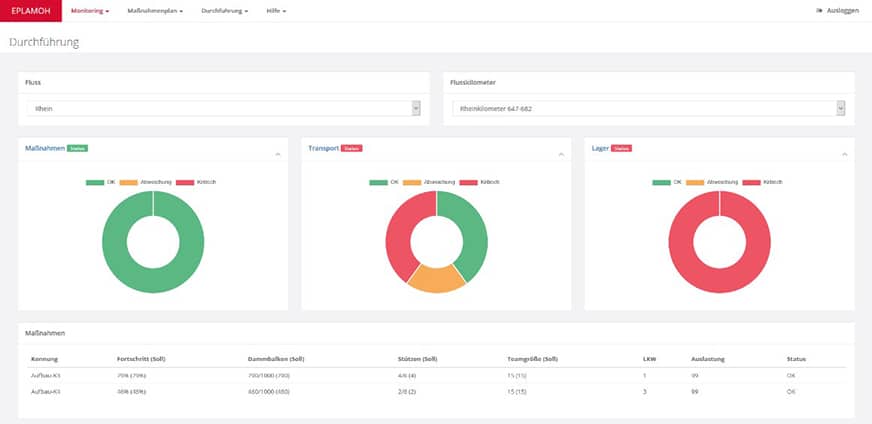
Task: Click the orange segment of Transport donut
Action: [437, 280]
